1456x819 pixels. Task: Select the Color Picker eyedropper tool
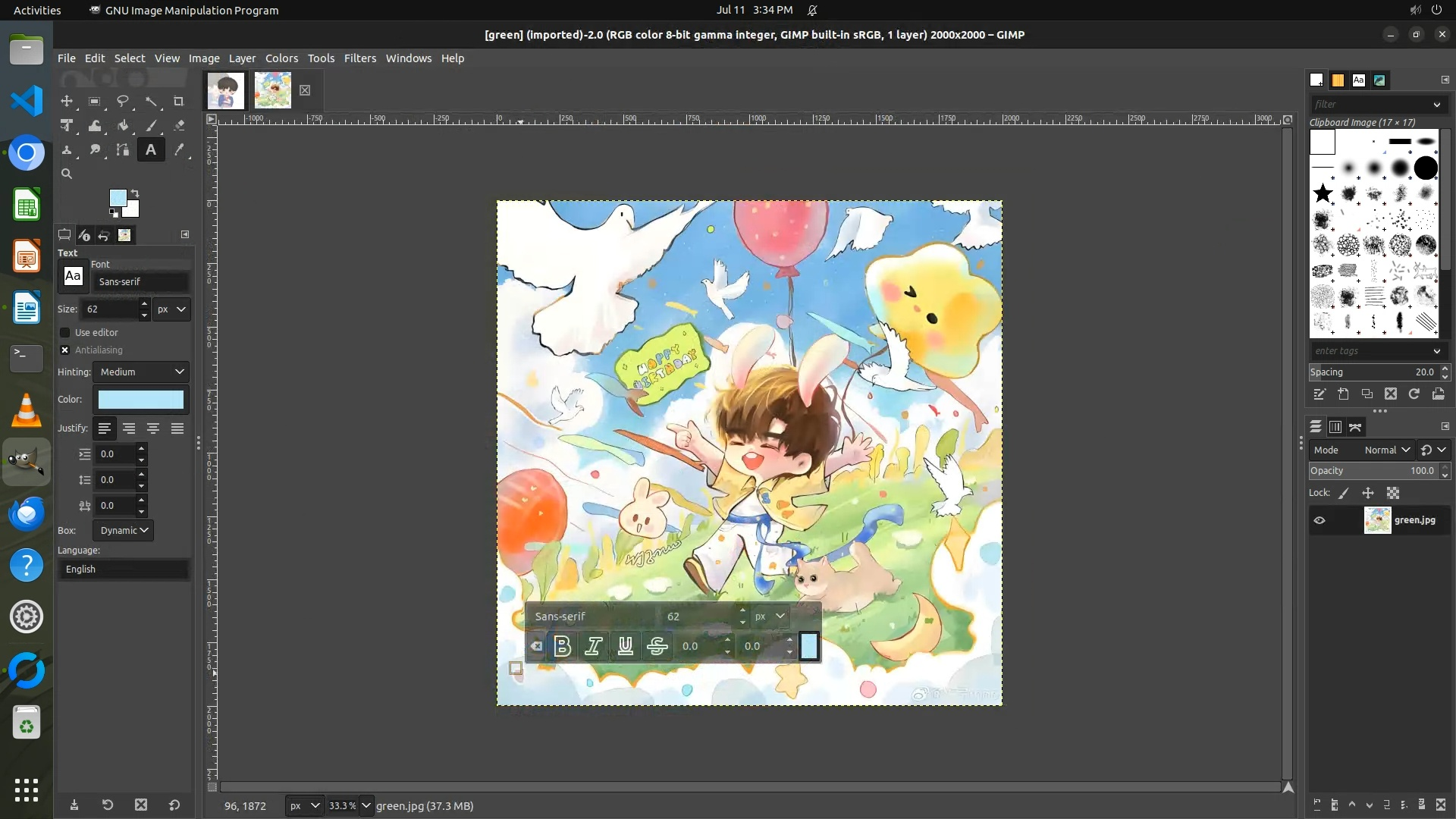(x=179, y=150)
